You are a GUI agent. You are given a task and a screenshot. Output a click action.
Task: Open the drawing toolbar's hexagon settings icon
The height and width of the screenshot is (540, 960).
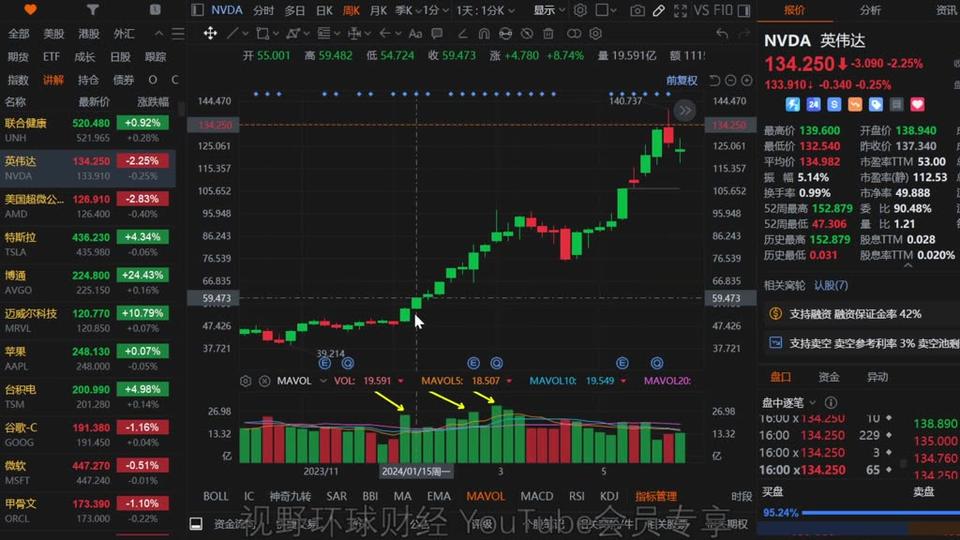[595, 33]
